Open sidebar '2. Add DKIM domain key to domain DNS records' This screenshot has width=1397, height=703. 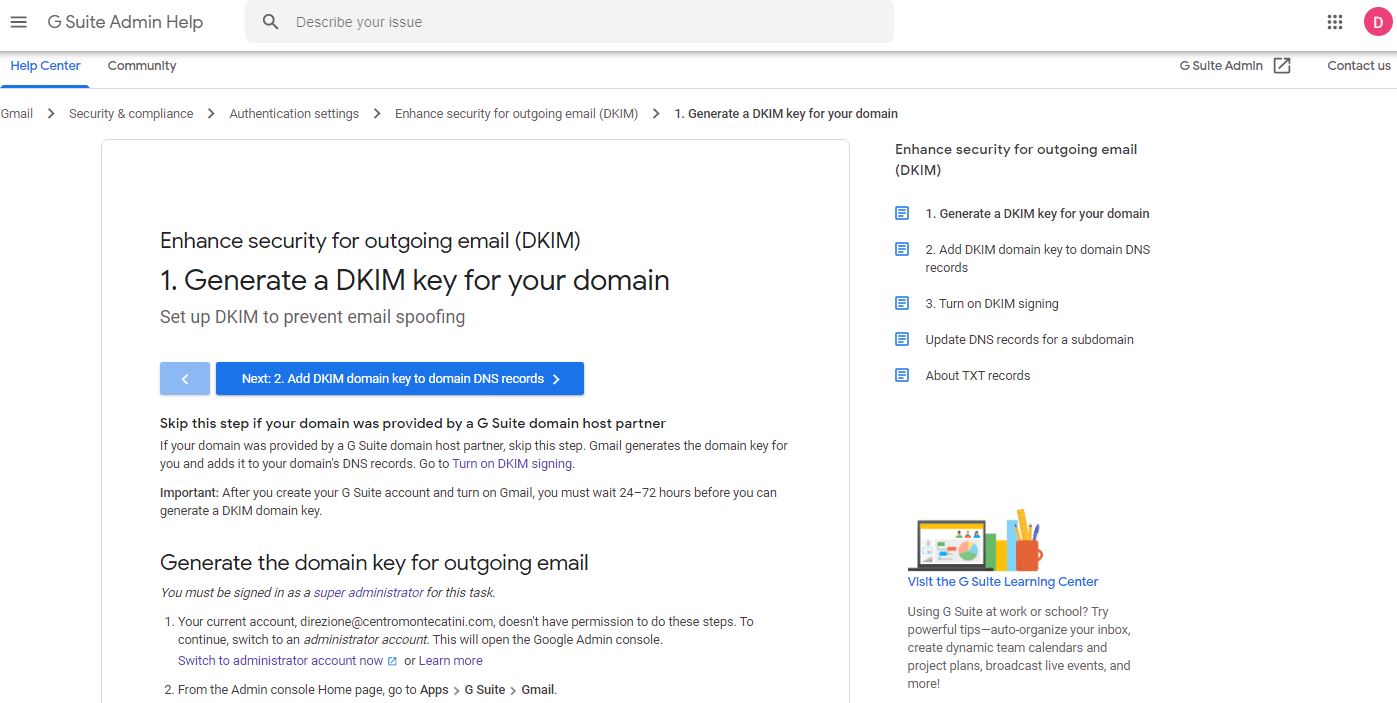[1037, 258]
